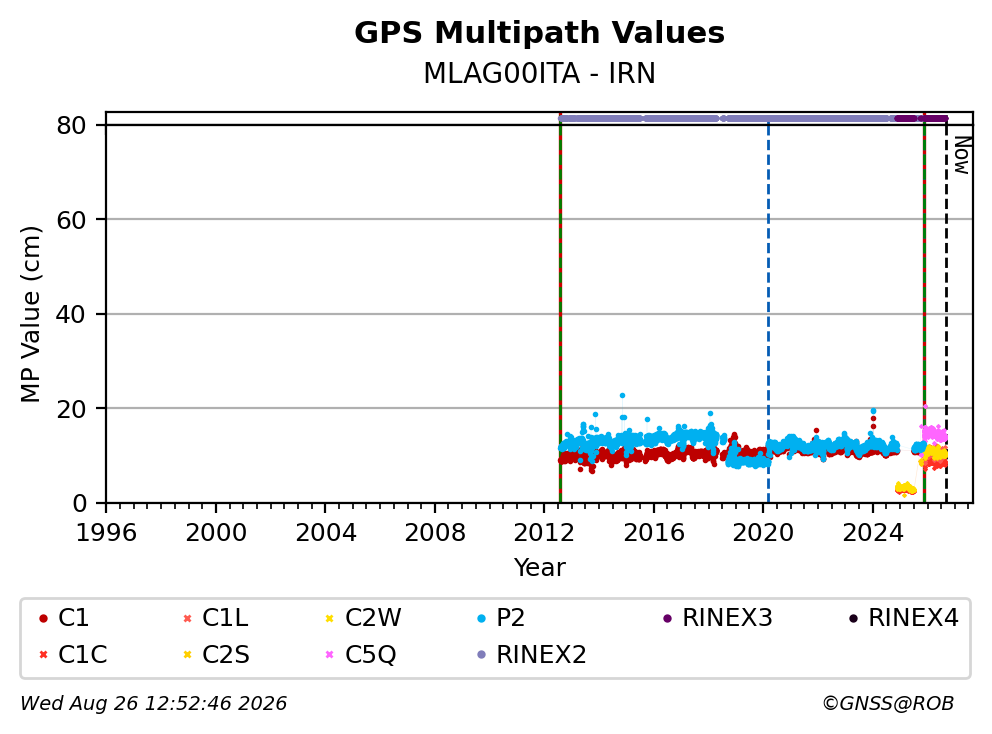Click the P2 blue legend dot

481,618
